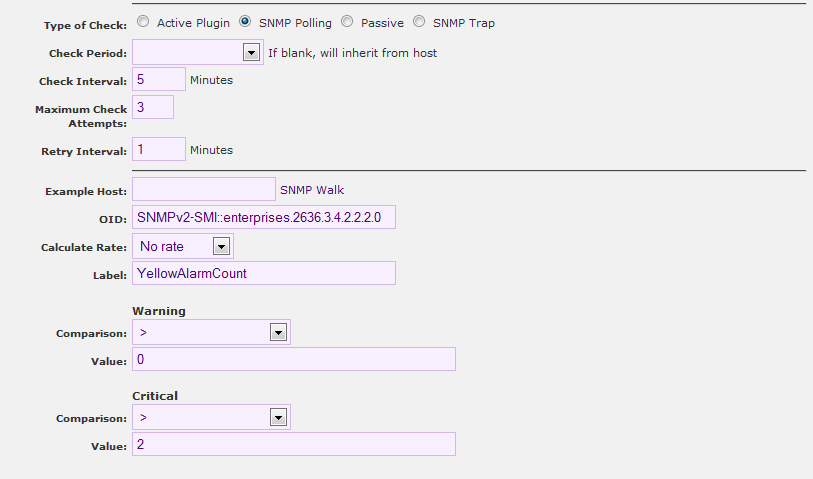Choose the Passive check type option

348,22
